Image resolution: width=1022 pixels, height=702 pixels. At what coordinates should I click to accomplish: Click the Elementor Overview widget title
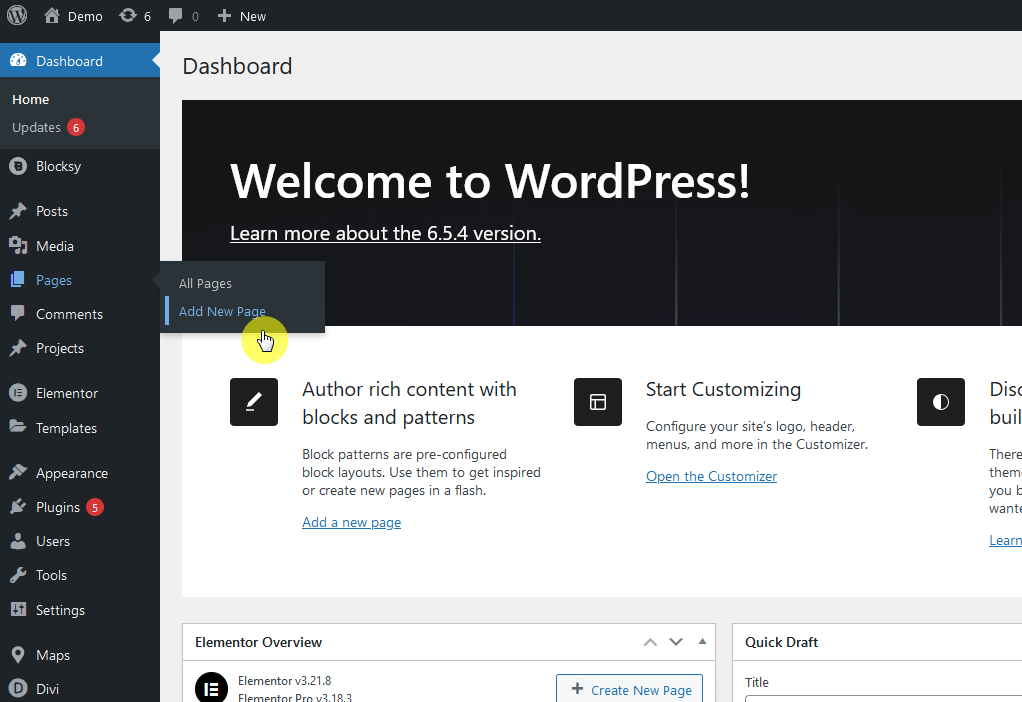pyautogui.click(x=259, y=642)
